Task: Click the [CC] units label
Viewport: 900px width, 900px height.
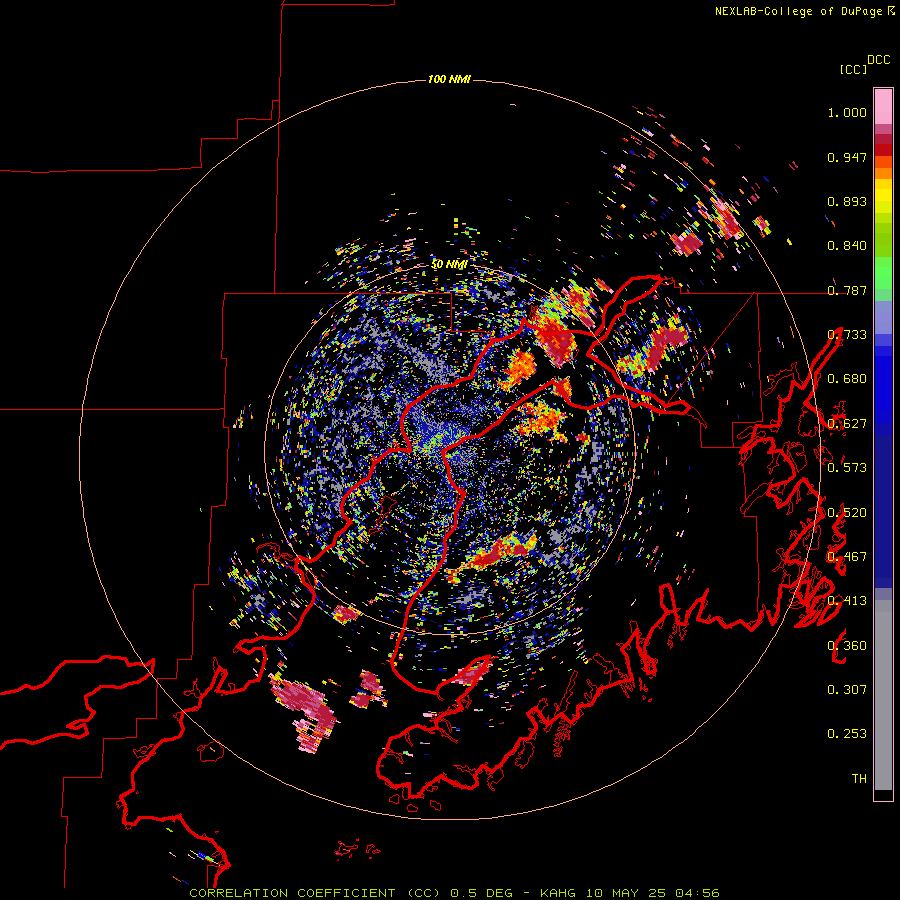Action: coord(853,69)
